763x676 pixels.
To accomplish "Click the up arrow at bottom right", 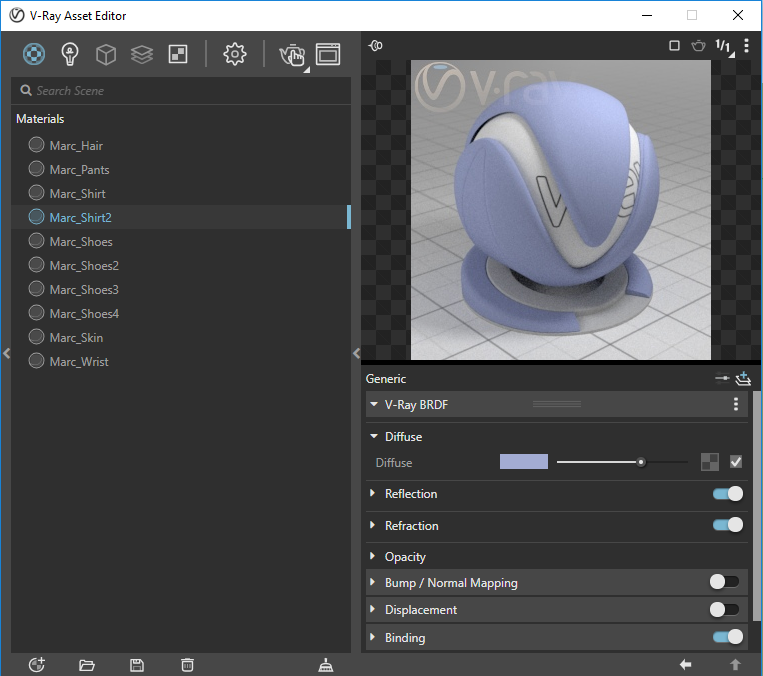I will (x=735, y=664).
